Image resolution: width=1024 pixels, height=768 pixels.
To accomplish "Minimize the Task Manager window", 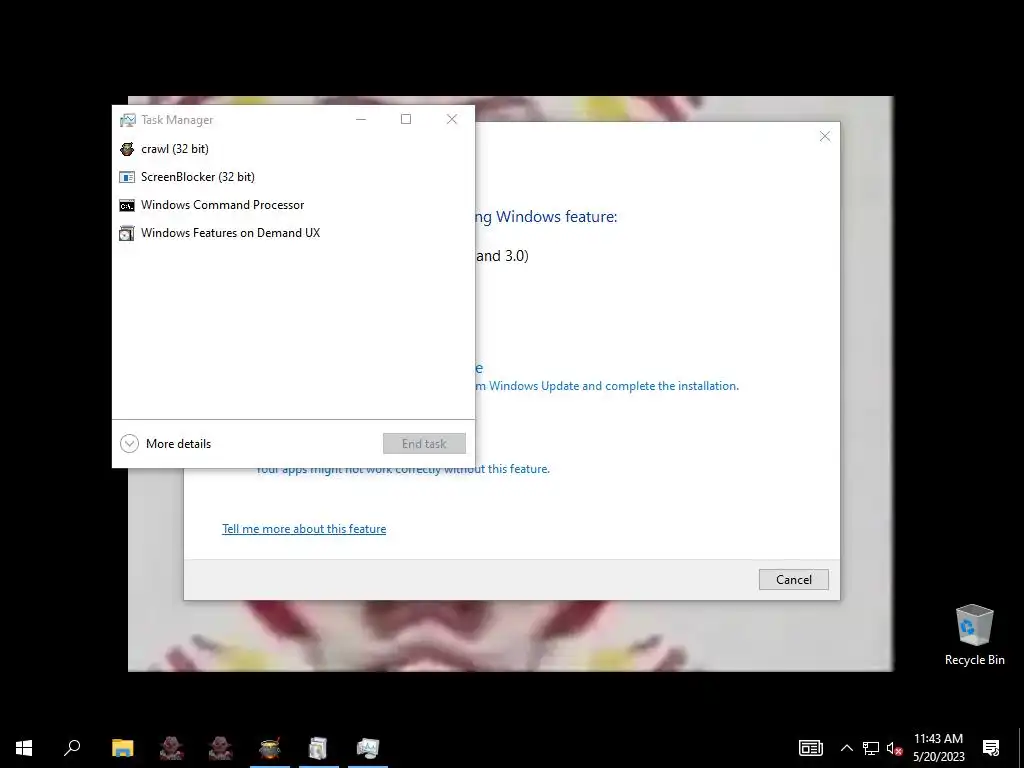I will [360, 120].
